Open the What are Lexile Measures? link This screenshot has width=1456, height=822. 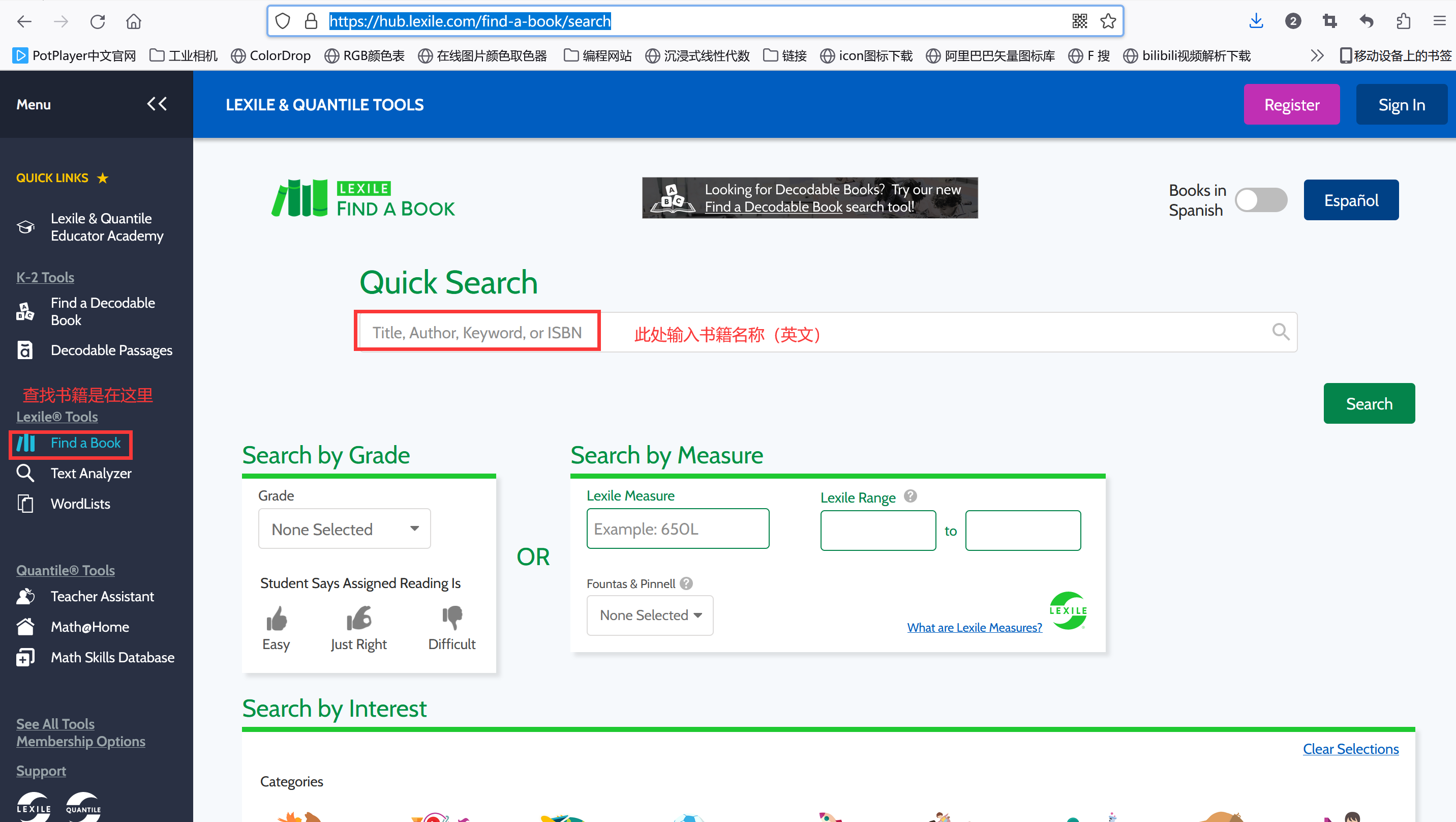975,627
